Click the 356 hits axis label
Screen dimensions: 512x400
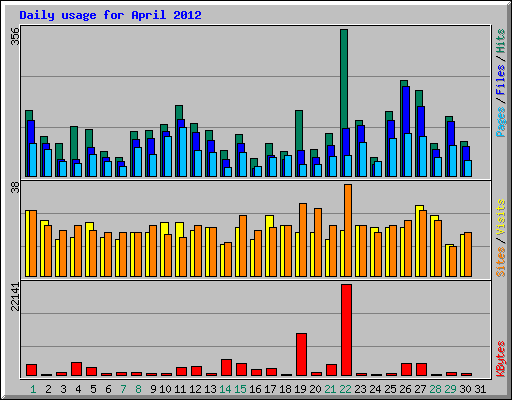(x=15, y=36)
